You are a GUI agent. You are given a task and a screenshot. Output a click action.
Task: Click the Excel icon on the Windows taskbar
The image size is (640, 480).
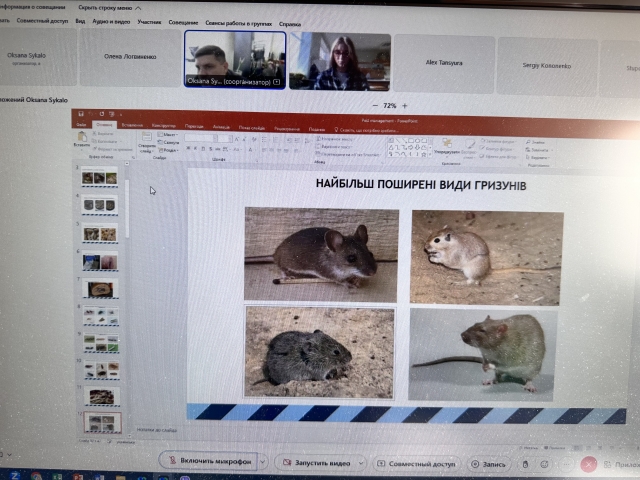(57, 476)
